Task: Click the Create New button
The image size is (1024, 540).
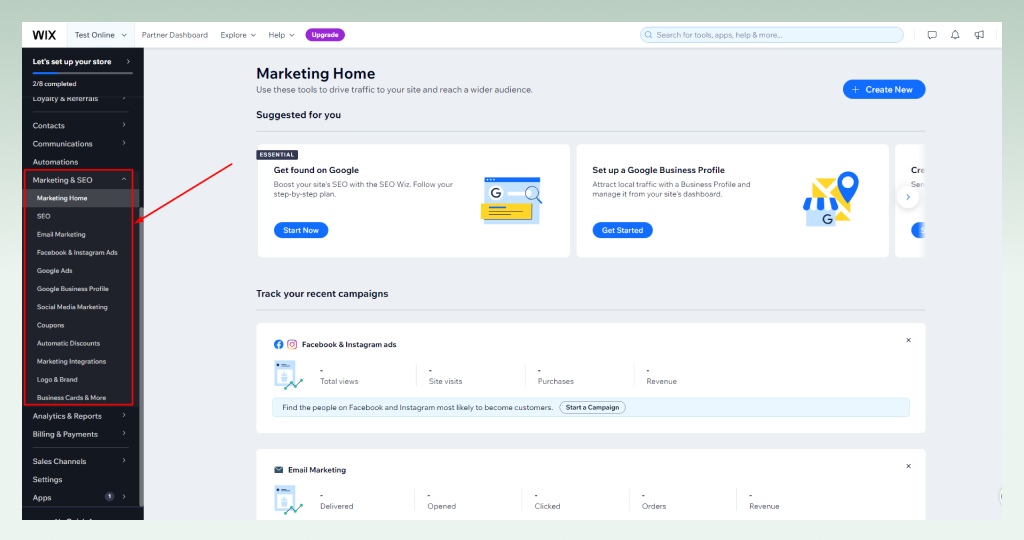Action: (x=884, y=89)
